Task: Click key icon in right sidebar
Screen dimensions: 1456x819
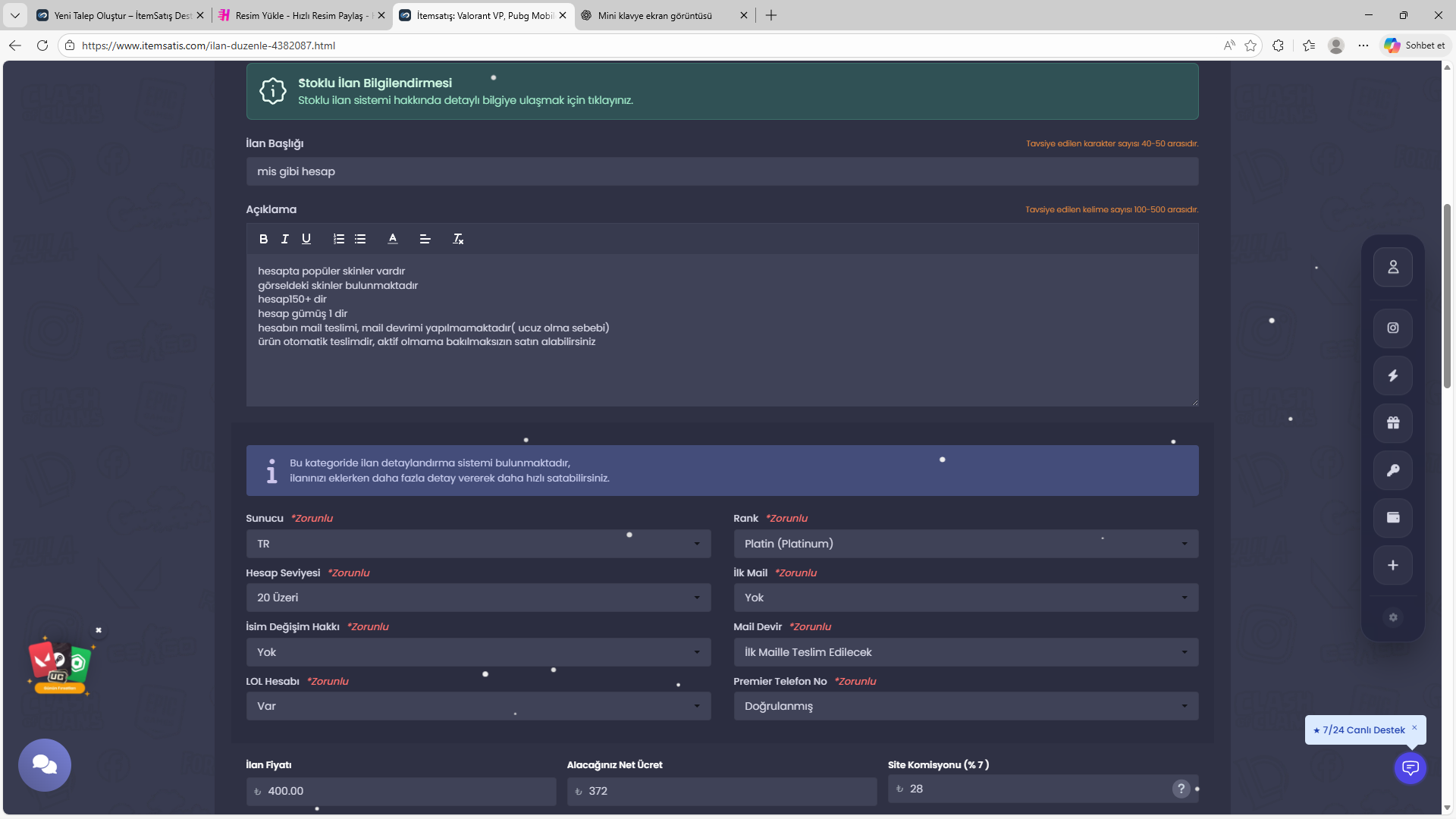Action: (1393, 470)
